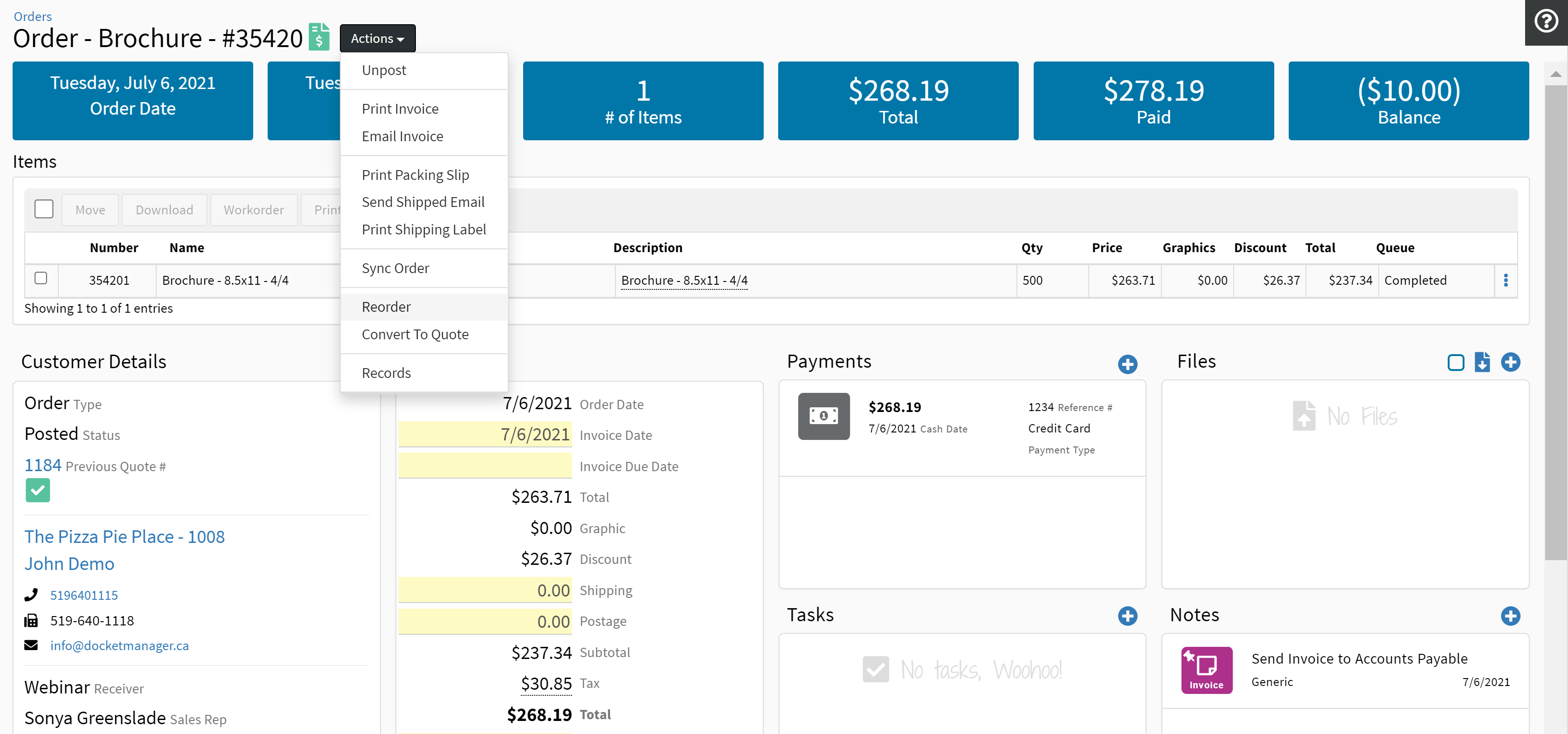Toggle the select all items checkbox
The width and height of the screenshot is (1568, 734).
tap(44, 209)
